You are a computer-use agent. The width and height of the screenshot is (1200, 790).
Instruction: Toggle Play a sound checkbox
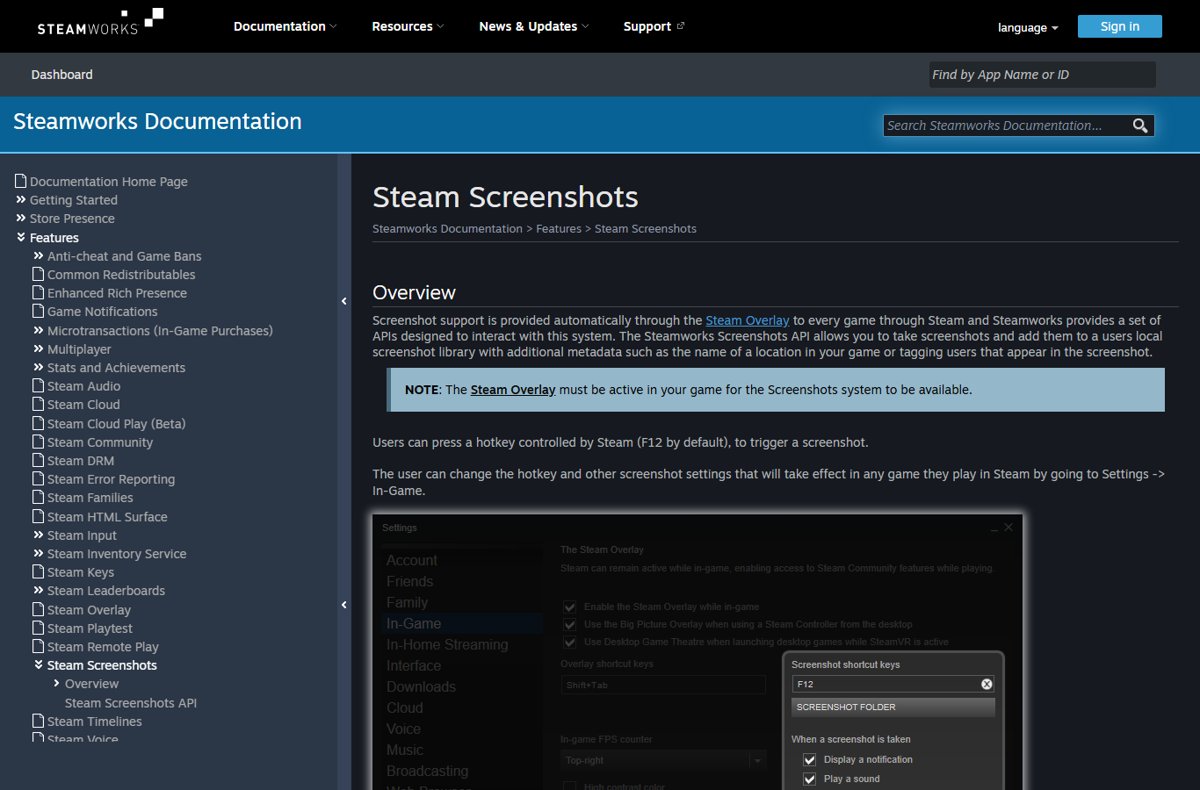[810, 778]
